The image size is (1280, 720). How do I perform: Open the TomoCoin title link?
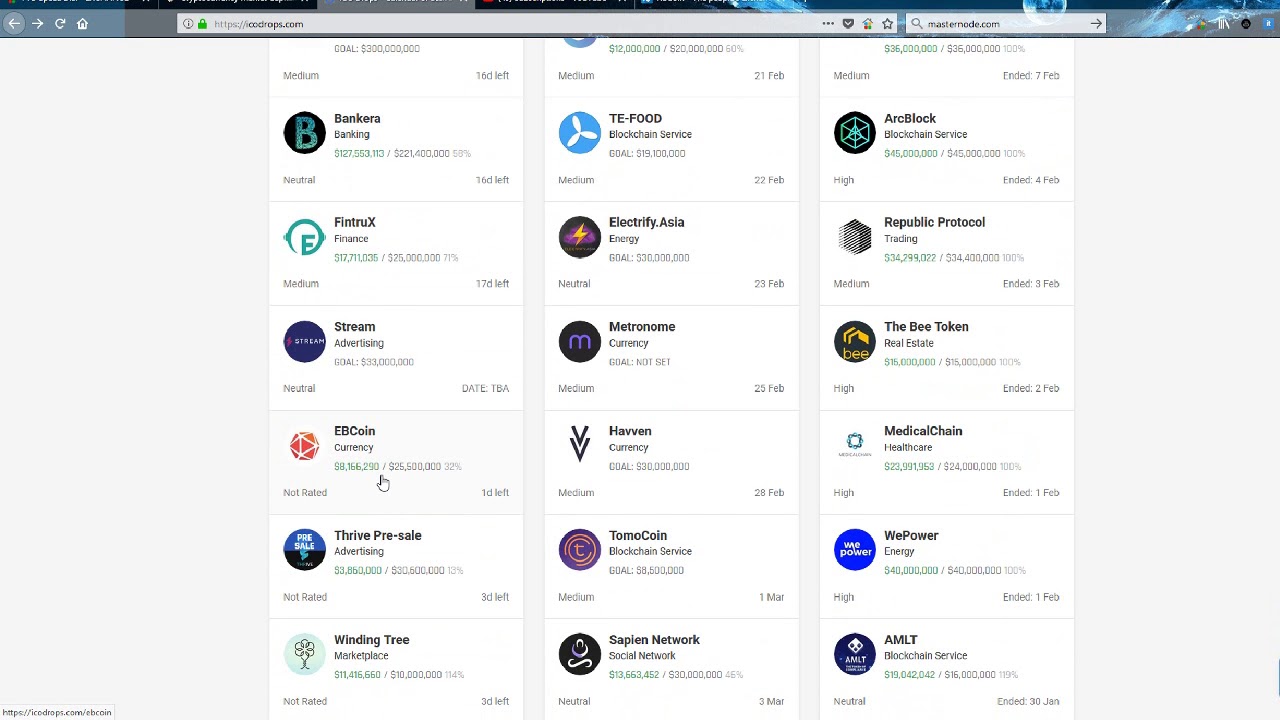(x=638, y=535)
